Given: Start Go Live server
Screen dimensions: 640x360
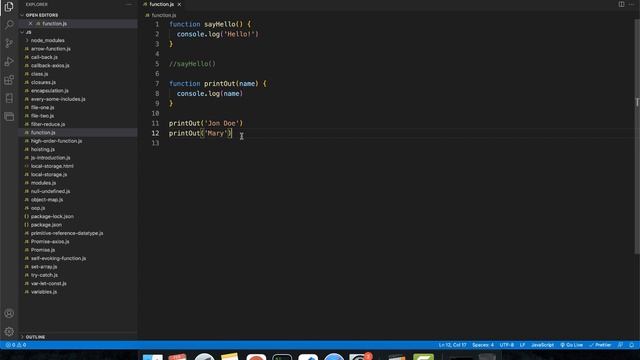Looking at the screenshot, I should [x=571, y=345].
